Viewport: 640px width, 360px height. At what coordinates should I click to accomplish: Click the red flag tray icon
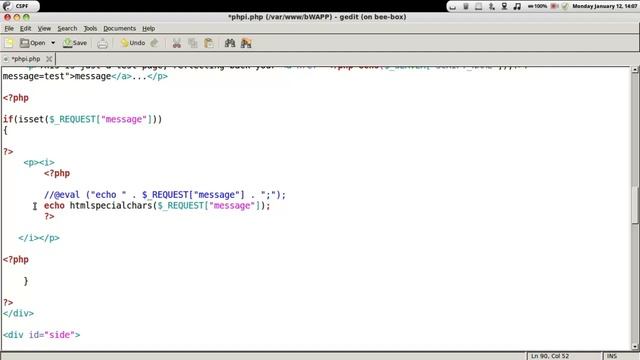click(x=554, y=6)
